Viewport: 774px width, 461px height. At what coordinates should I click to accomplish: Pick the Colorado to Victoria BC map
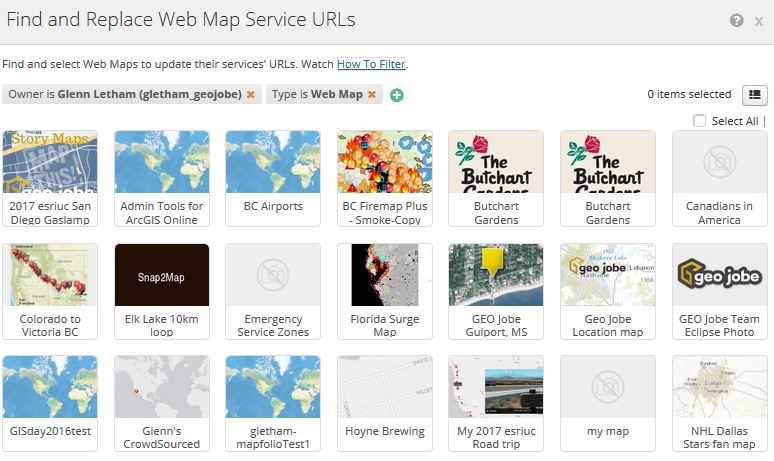(x=50, y=290)
